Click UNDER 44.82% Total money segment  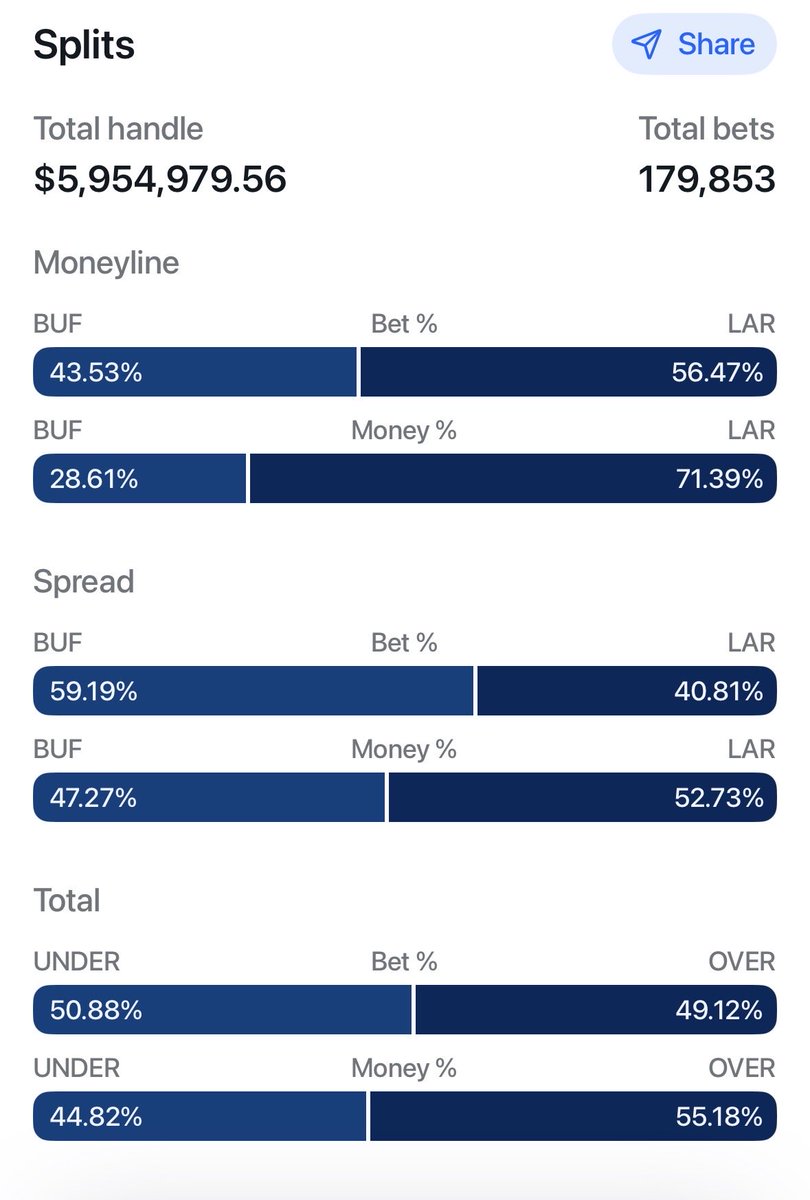click(x=200, y=1115)
